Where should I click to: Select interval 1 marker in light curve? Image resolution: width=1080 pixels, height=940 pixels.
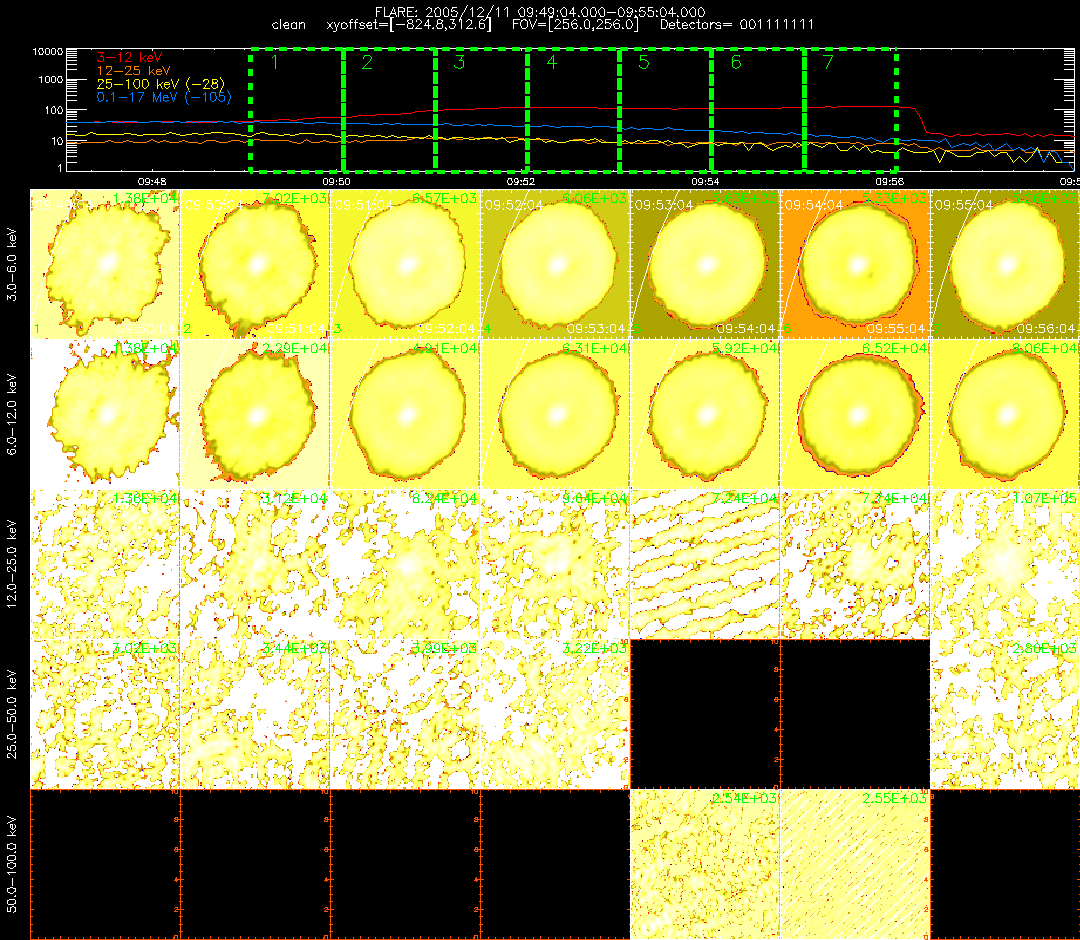(275, 63)
